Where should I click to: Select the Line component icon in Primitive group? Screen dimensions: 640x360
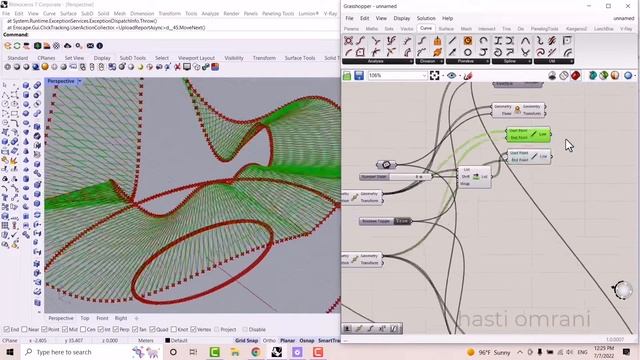click(x=452, y=40)
